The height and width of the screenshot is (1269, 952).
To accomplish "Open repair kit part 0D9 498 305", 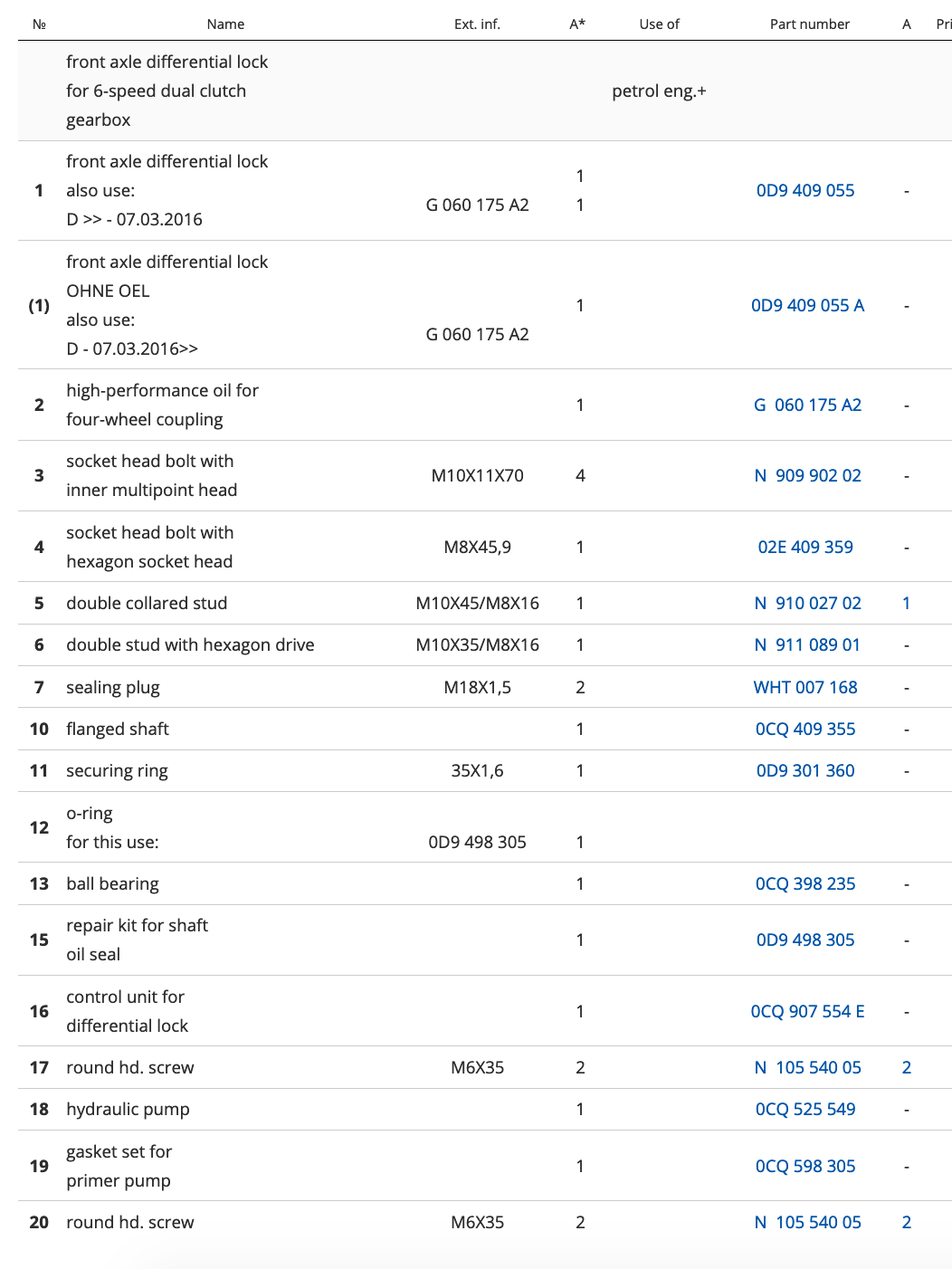I will click(x=805, y=940).
